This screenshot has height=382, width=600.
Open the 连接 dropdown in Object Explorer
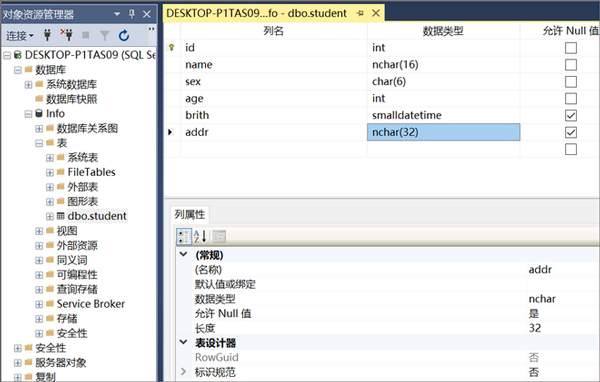20,36
